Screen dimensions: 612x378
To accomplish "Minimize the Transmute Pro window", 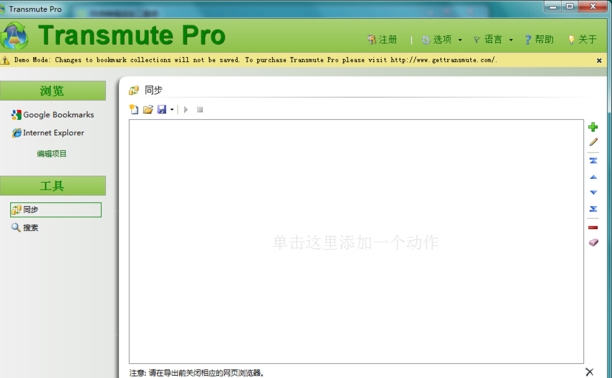I will click(x=553, y=7).
